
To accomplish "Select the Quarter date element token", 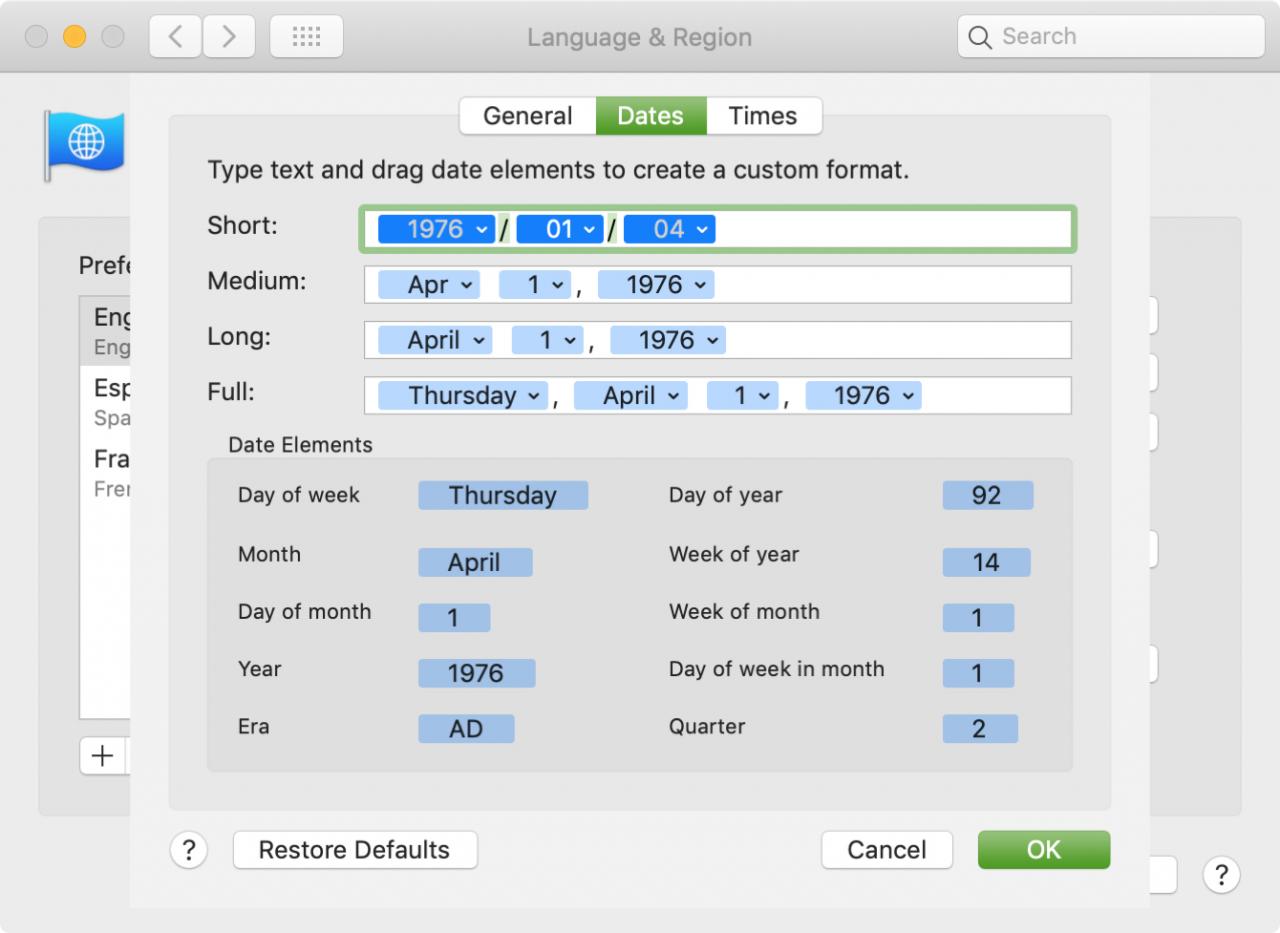I will [x=980, y=729].
